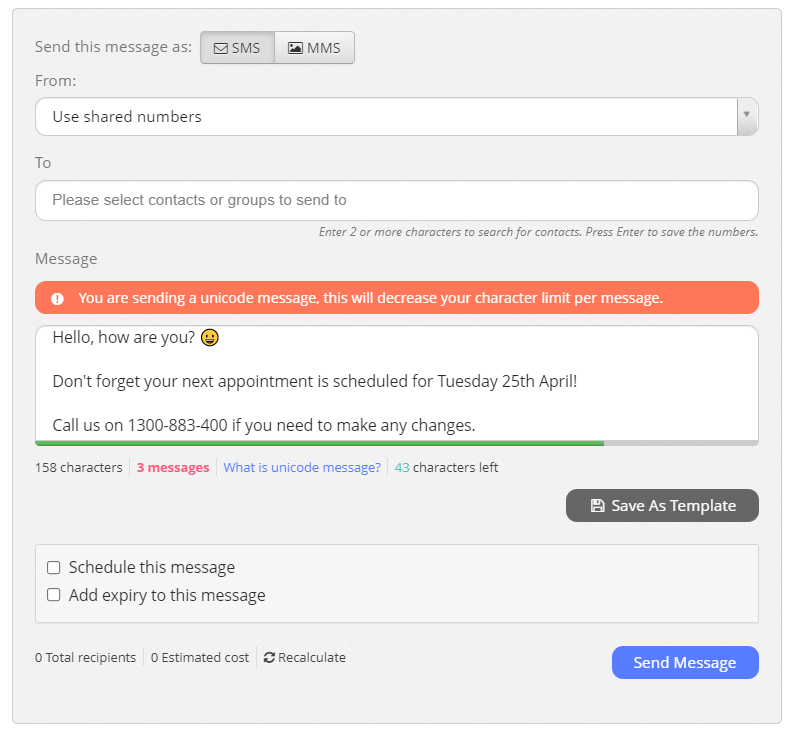Switch message type to MMS

coord(314,48)
